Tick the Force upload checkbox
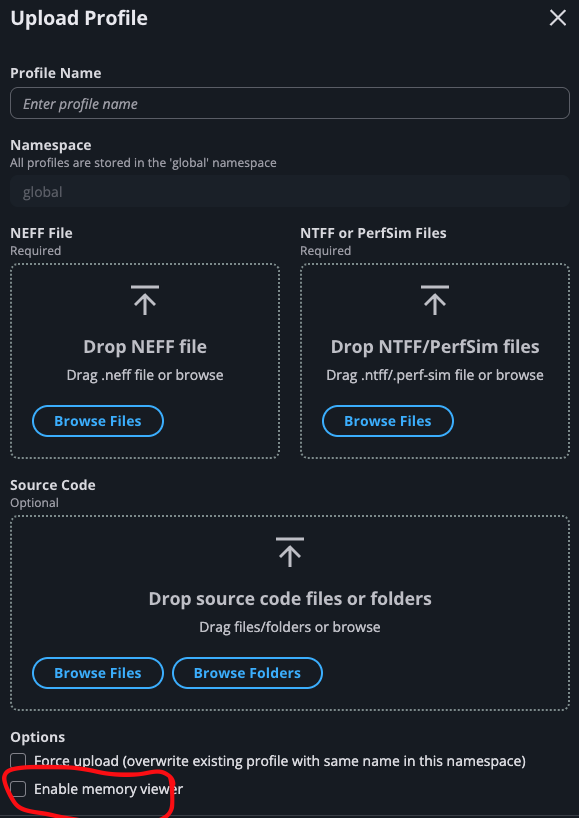The width and height of the screenshot is (579, 818). point(18,761)
